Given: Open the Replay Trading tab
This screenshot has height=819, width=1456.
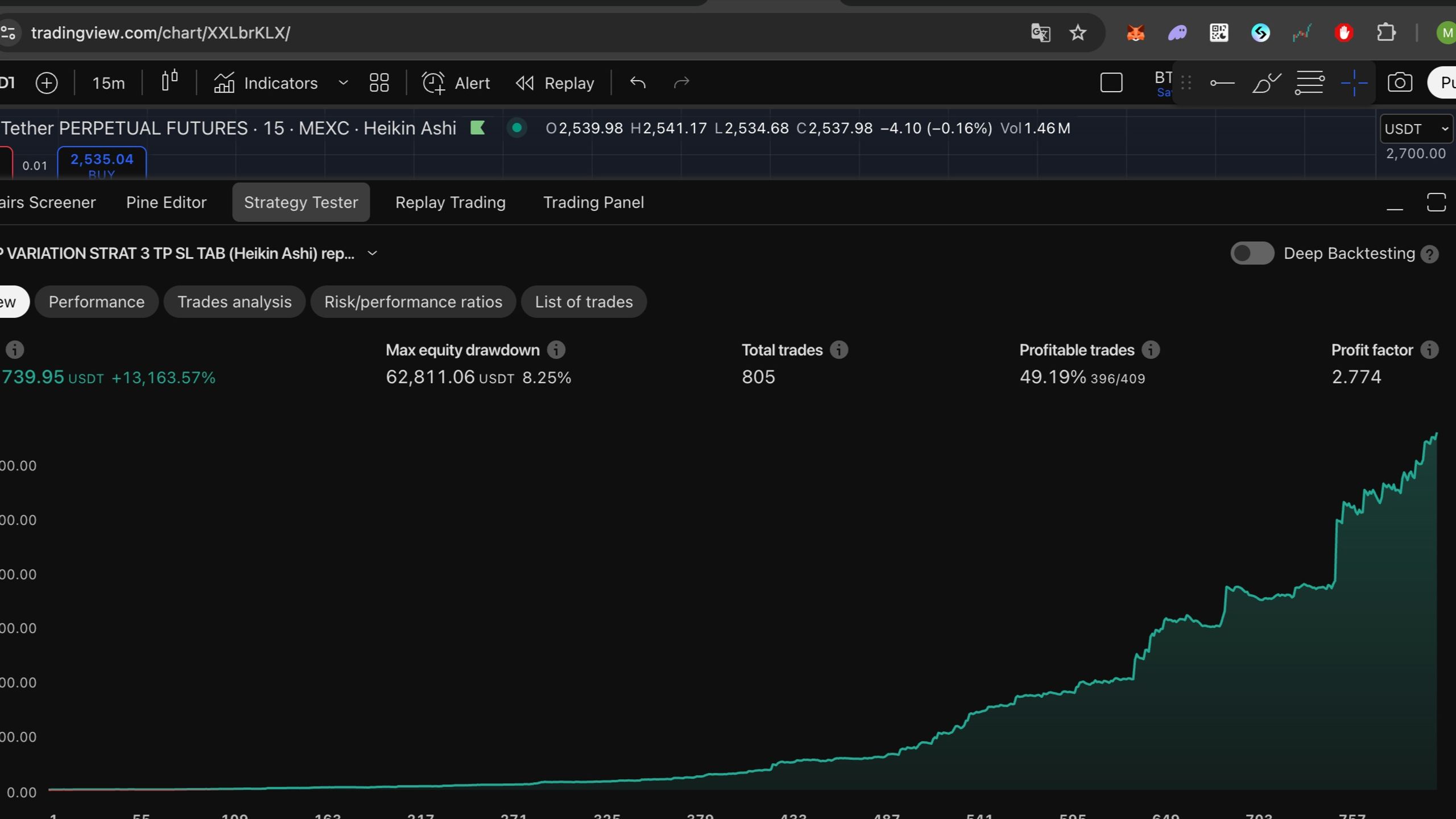Looking at the screenshot, I should (x=450, y=202).
